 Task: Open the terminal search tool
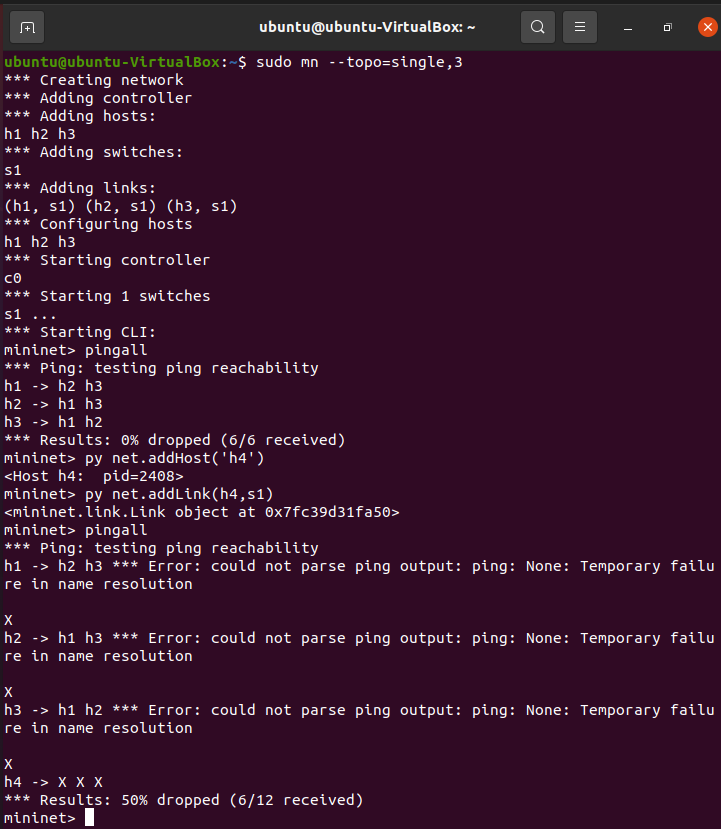pos(538,27)
